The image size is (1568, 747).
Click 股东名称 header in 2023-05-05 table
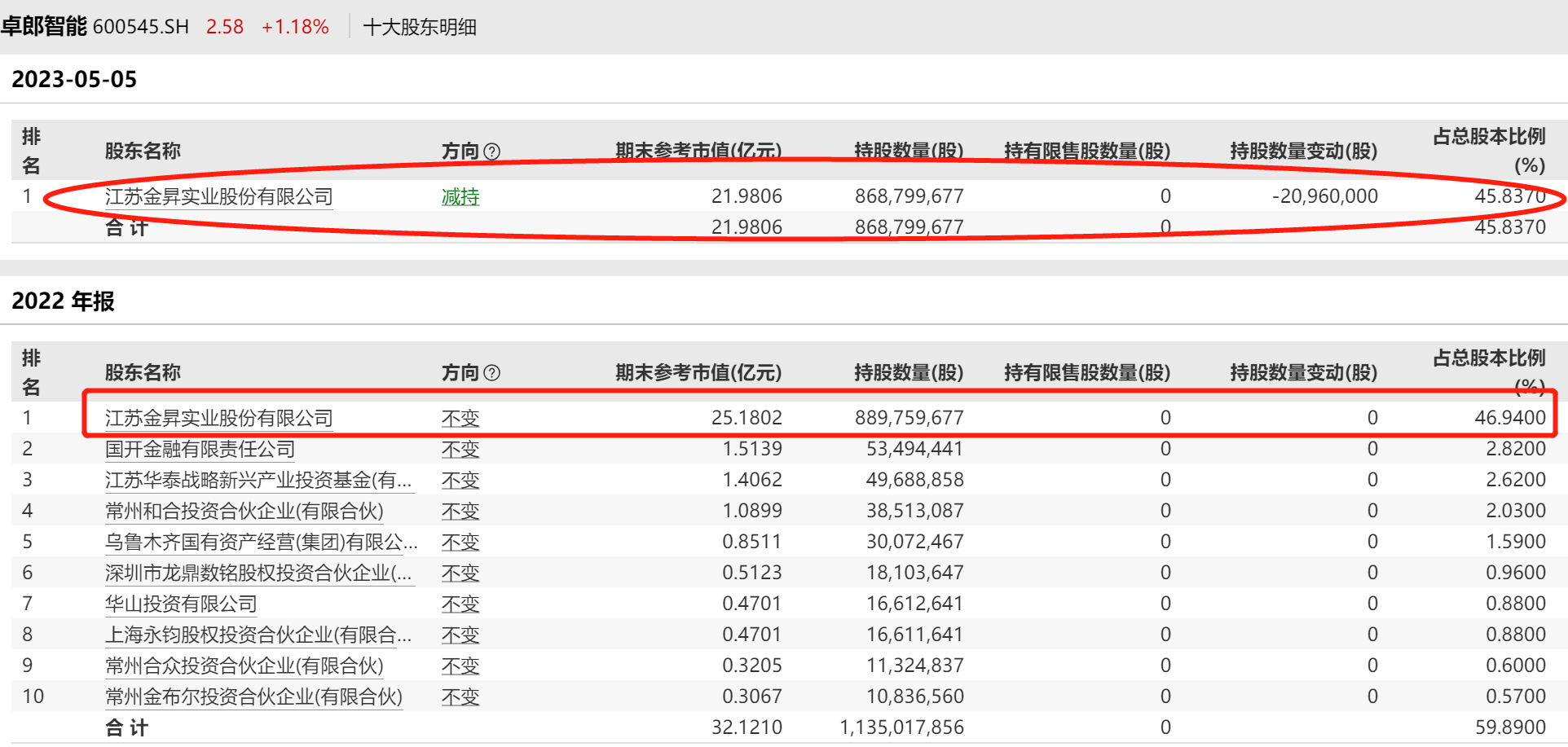(143, 152)
